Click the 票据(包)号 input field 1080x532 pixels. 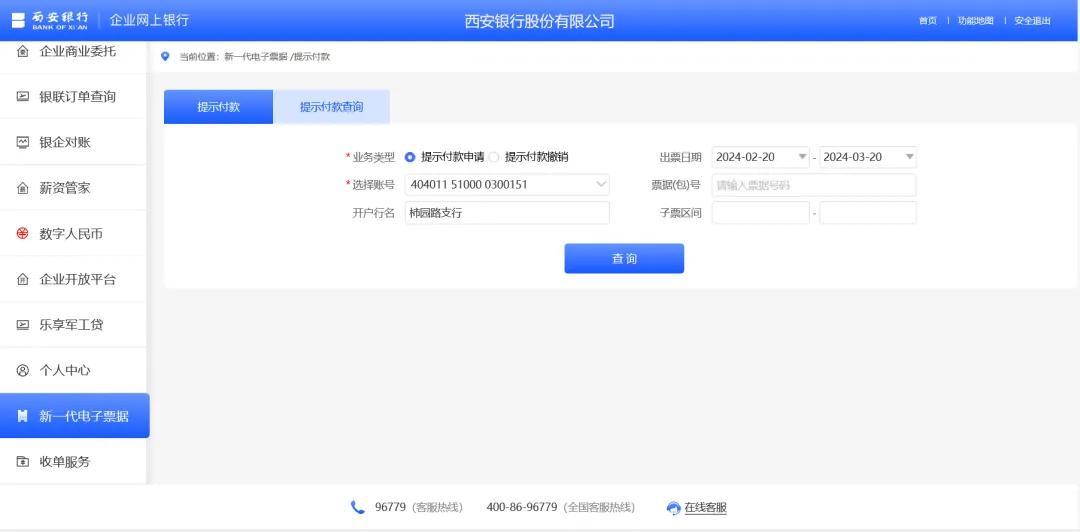[814, 185]
